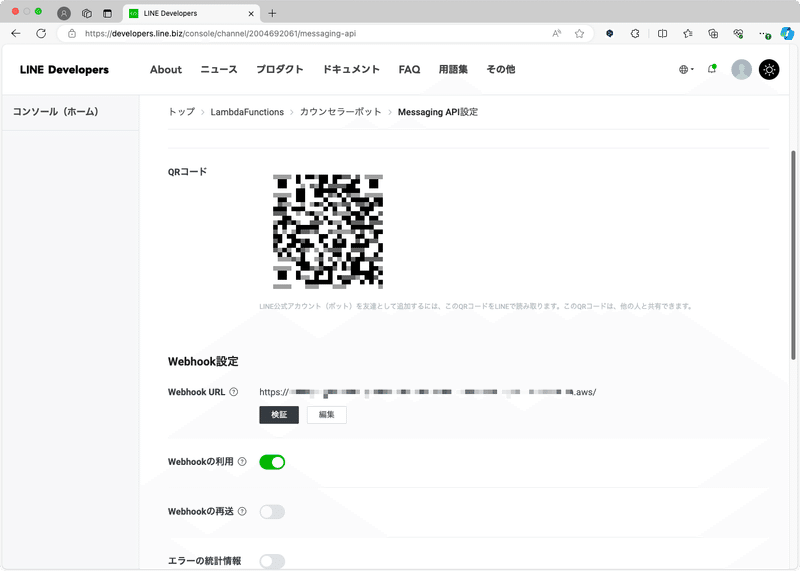The height and width of the screenshot is (571, 800).
Task: Open the favorites list icon
Action: [x=688, y=34]
